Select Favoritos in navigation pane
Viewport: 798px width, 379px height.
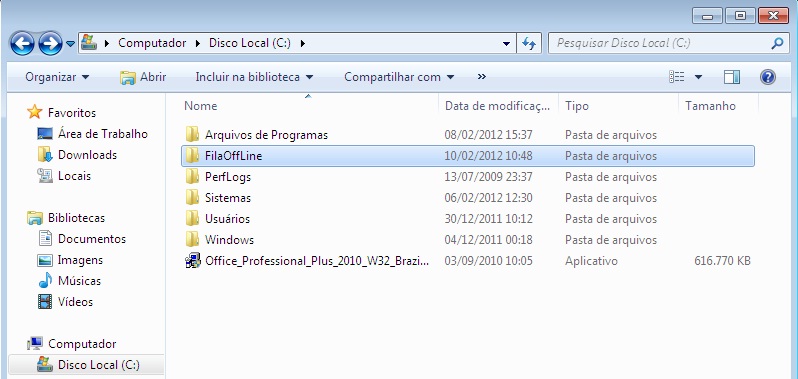tap(72, 112)
